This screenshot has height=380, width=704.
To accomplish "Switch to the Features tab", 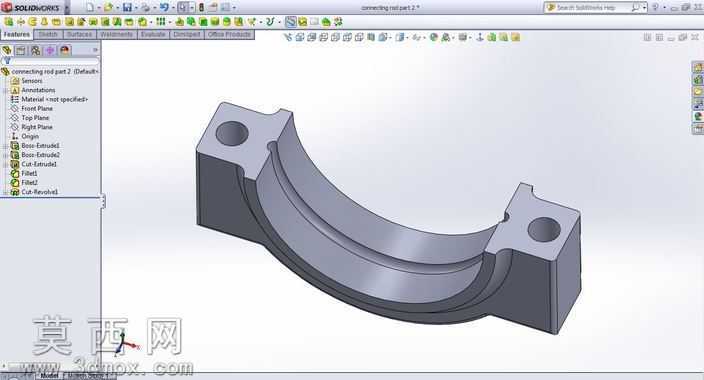I will pyautogui.click(x=17, y=35).
